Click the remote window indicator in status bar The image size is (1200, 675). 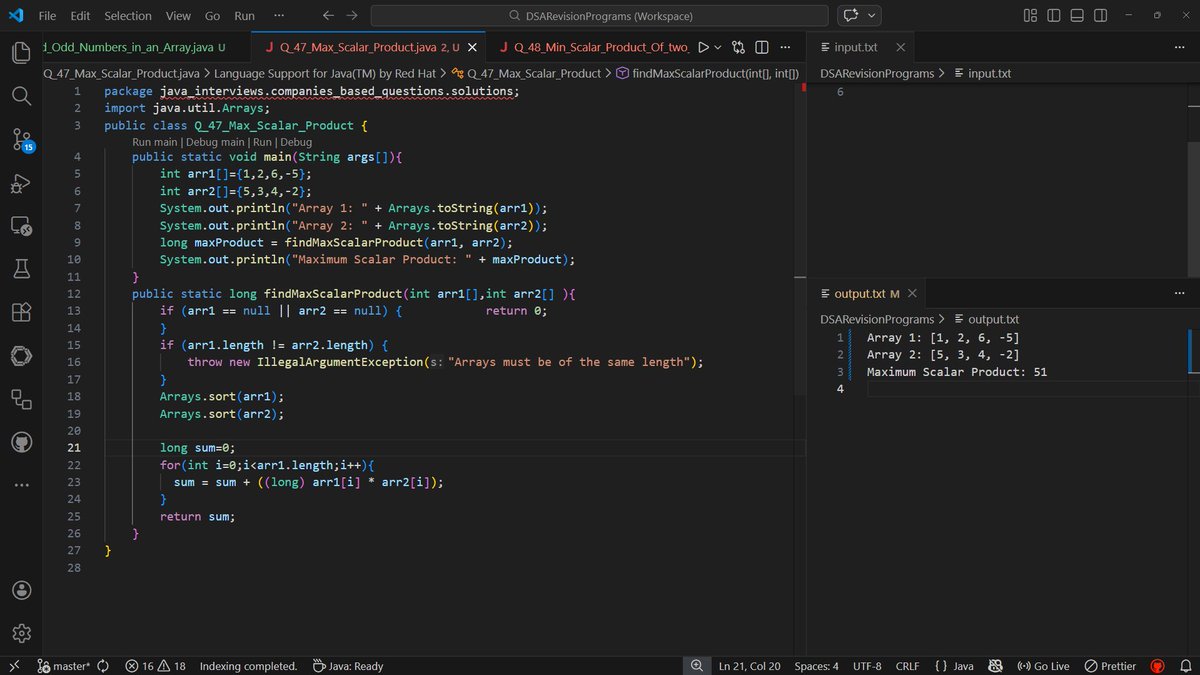tap(13, 666)
